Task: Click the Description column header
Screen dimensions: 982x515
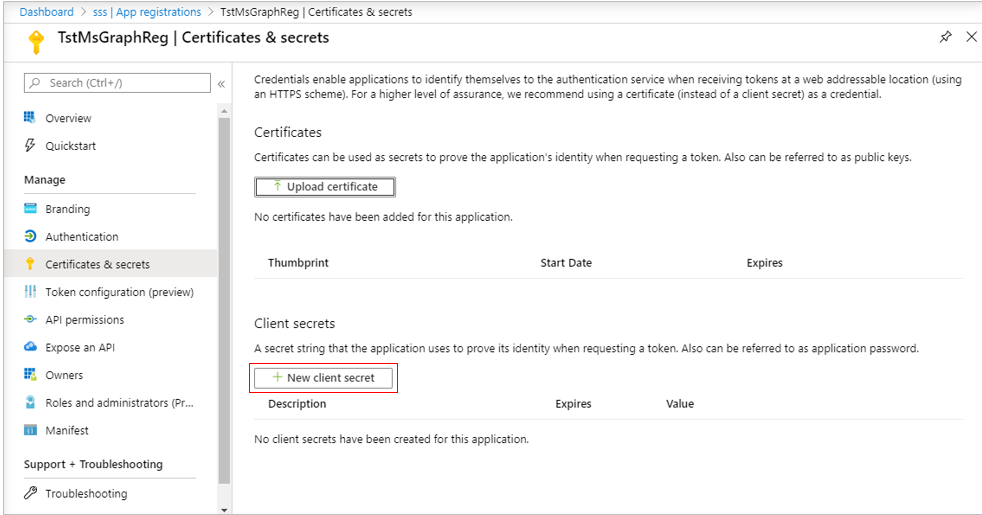Action: point(297,403)
